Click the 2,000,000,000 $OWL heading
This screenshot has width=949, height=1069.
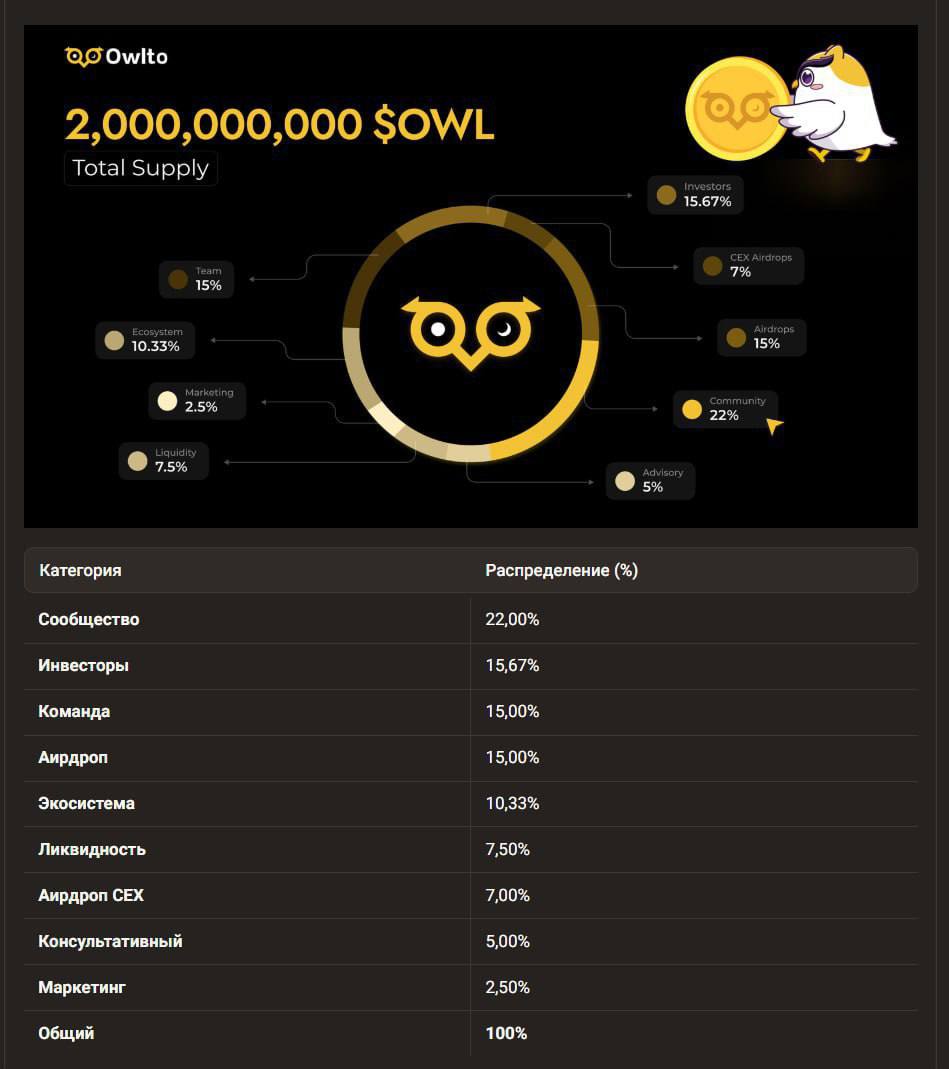[x=280, y=125]
